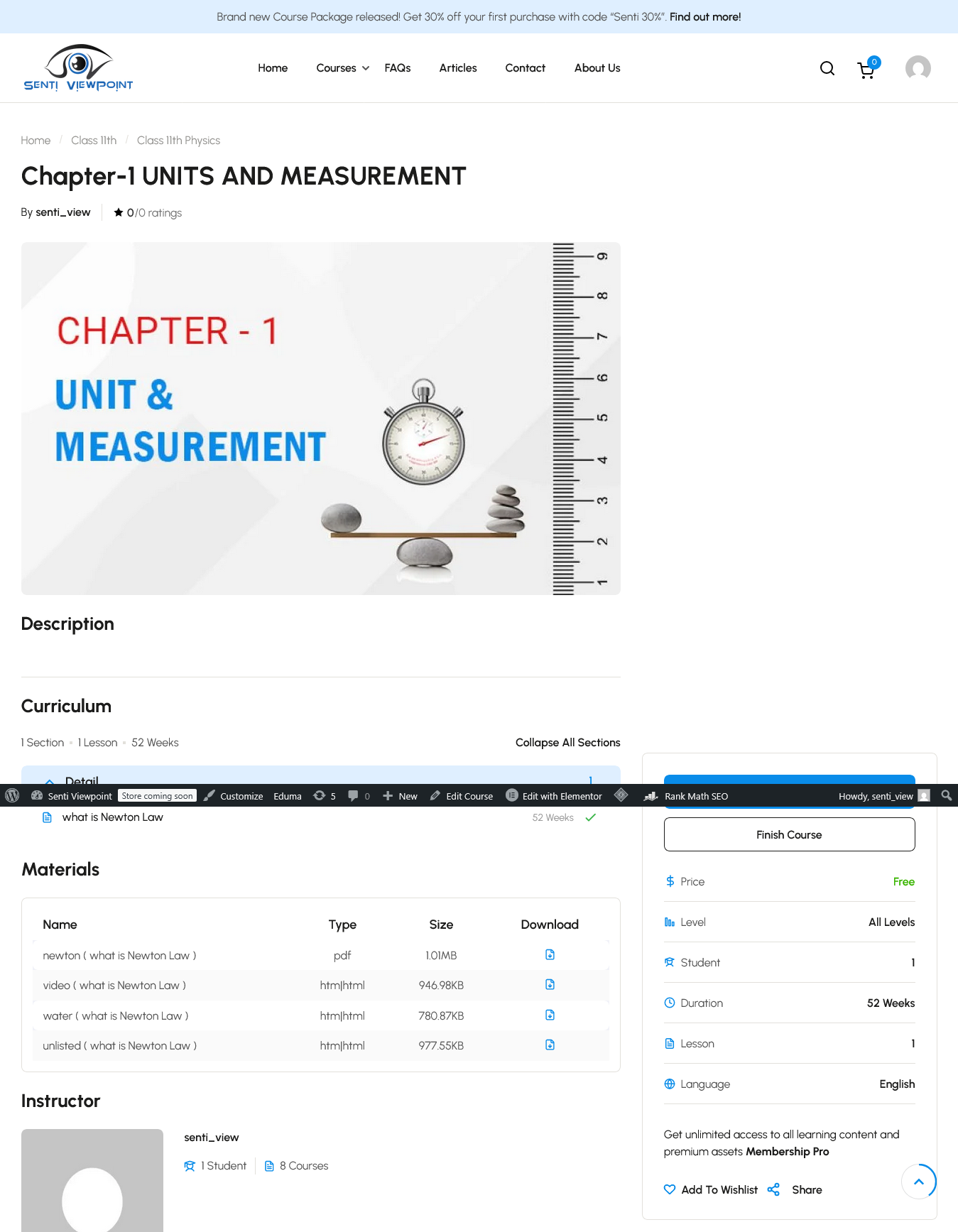Open the About Us menu item
Viewport: 958px width, 1232px height.
(597, 68)
